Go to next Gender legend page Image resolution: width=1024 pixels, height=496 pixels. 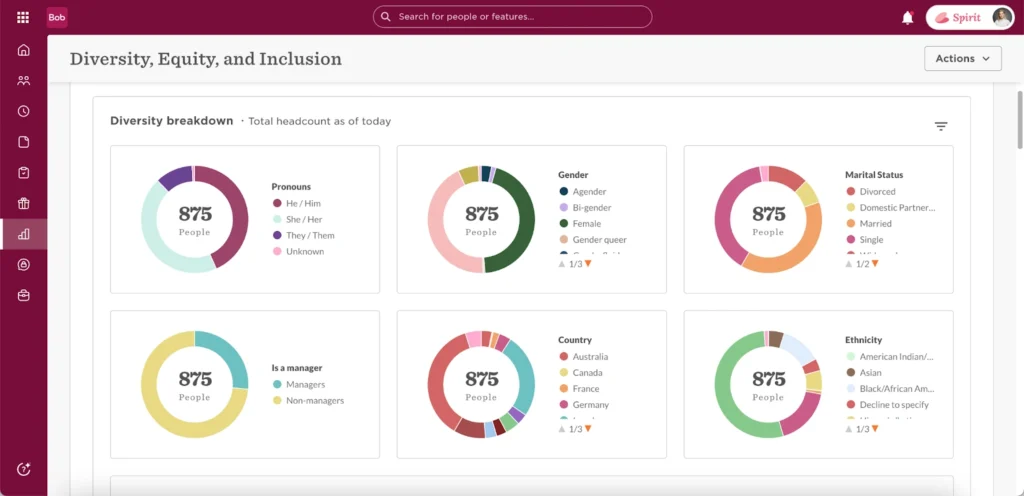(588, 263)
